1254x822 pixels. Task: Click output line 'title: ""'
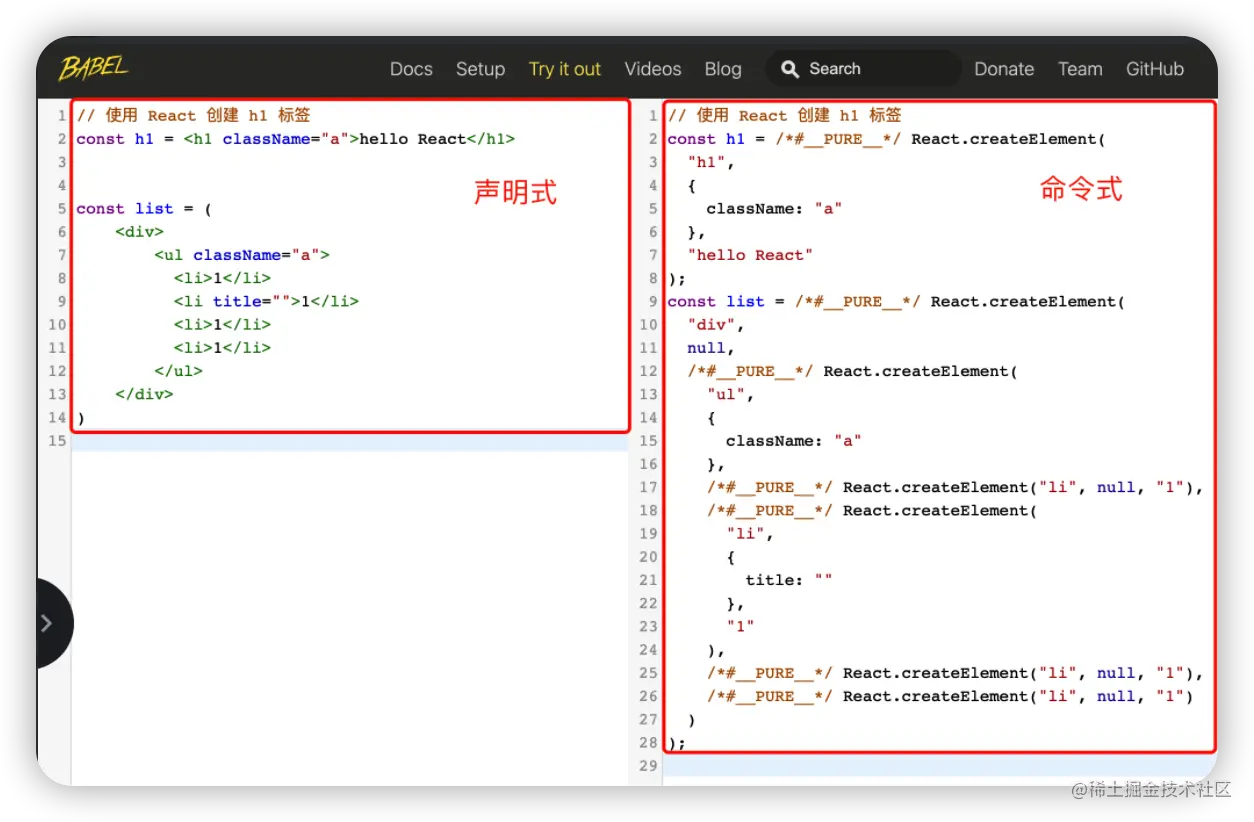(789, 580)
